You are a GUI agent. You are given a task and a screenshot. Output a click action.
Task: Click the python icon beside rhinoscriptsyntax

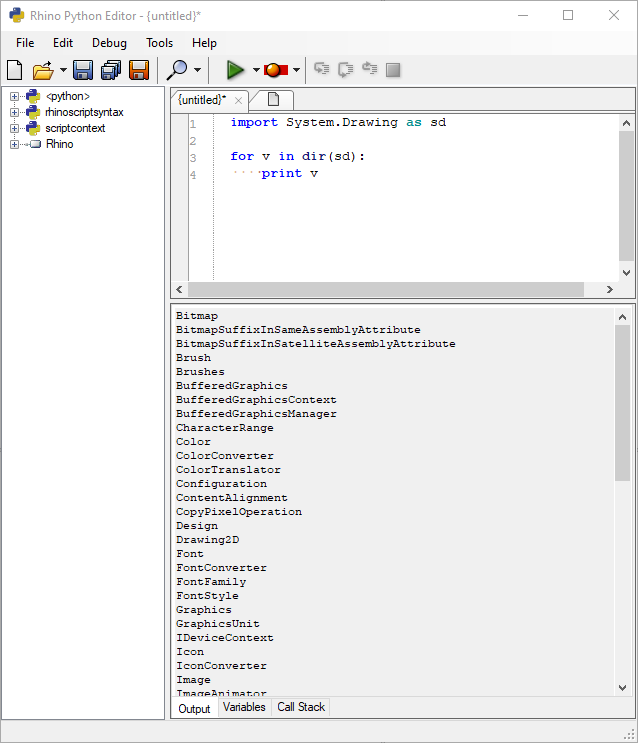click(33, 112)
